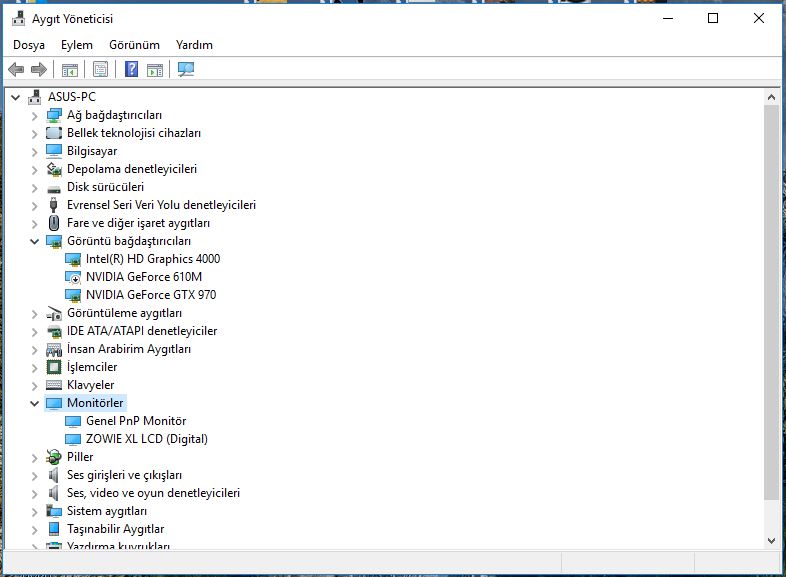This screenshot has height=577, width=786.
Task: Click the scrollbar up arrow
Action: click(771, 97)
